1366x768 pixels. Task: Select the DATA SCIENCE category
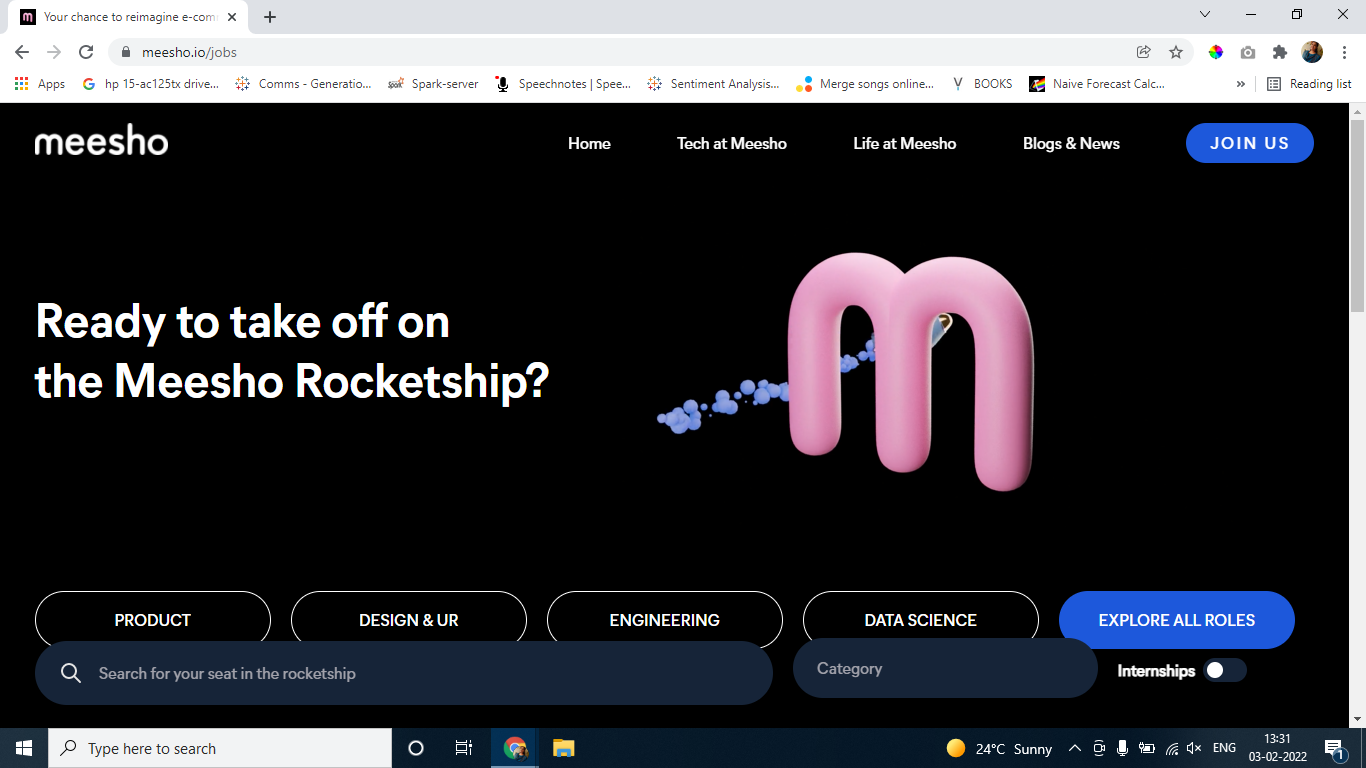pyautogui.click(x=921, y=620)
